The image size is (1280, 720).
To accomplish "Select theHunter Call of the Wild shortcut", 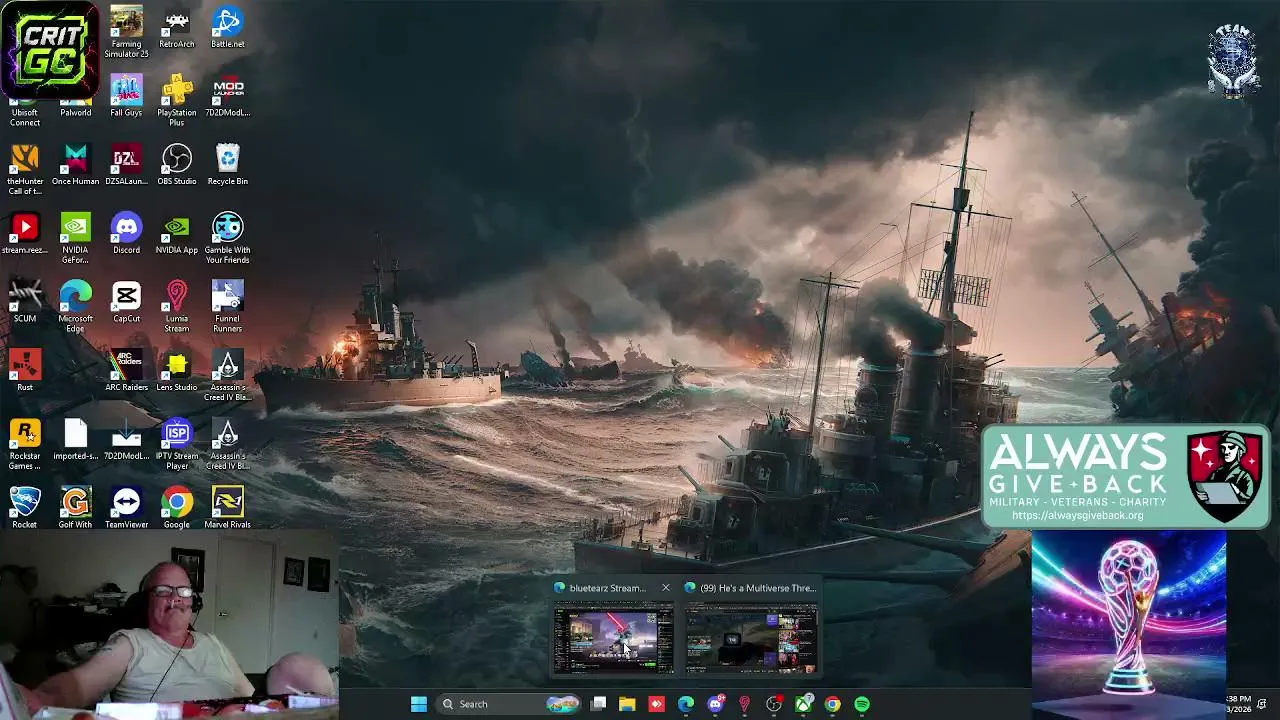I will (x=25, y=170).
